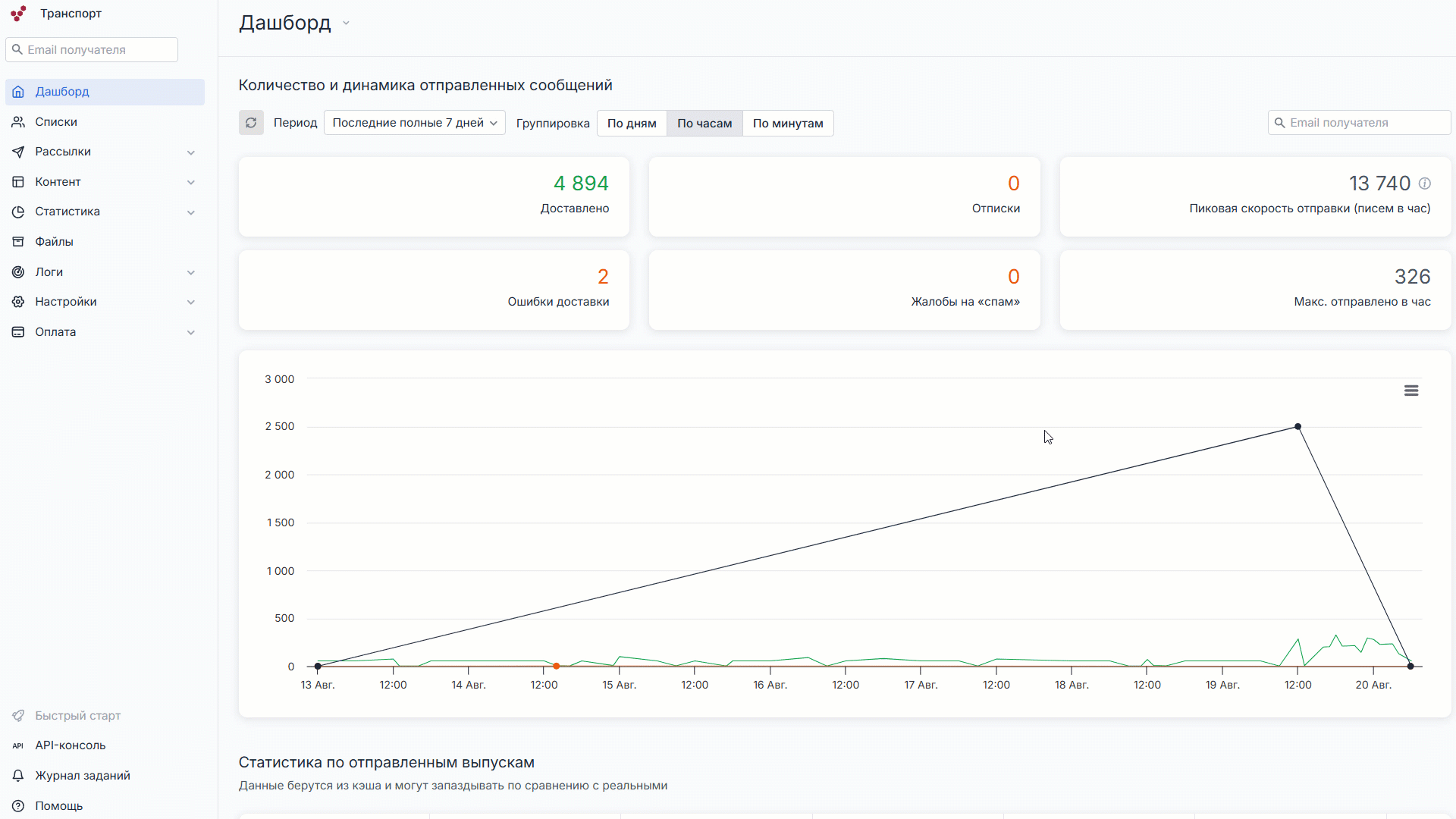Keep По часам grouping selected
Image resolution: width=1456 pixels, height=819 pixels.
point(704,123)
